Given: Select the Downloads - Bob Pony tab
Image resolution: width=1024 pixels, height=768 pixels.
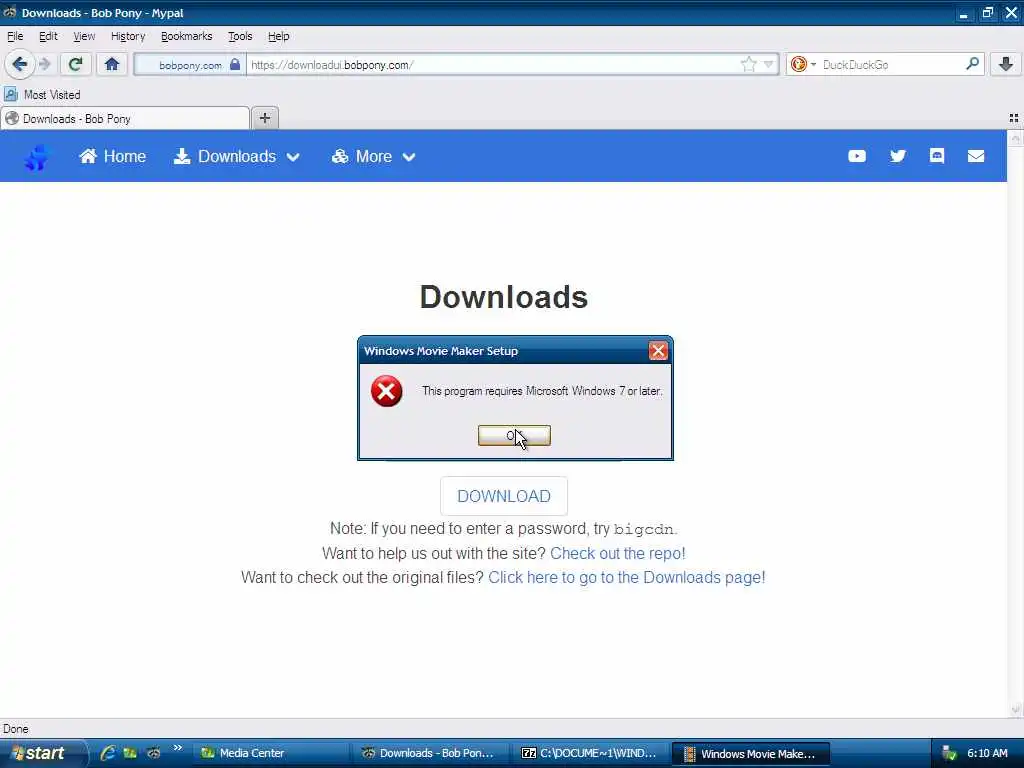Looking at the screenshot, I should click(125, 119).
